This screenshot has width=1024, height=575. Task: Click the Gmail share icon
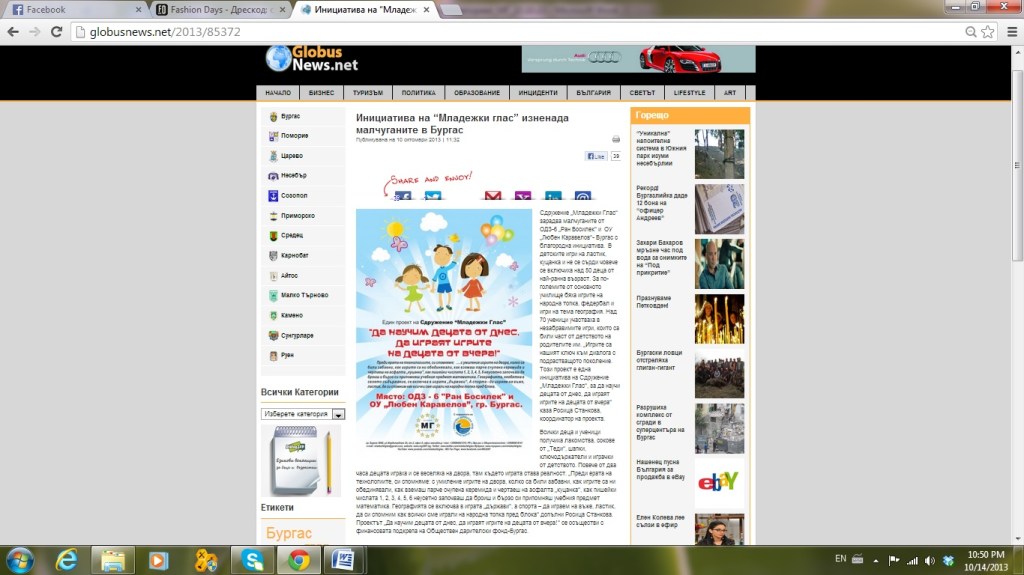click(493, 197)
